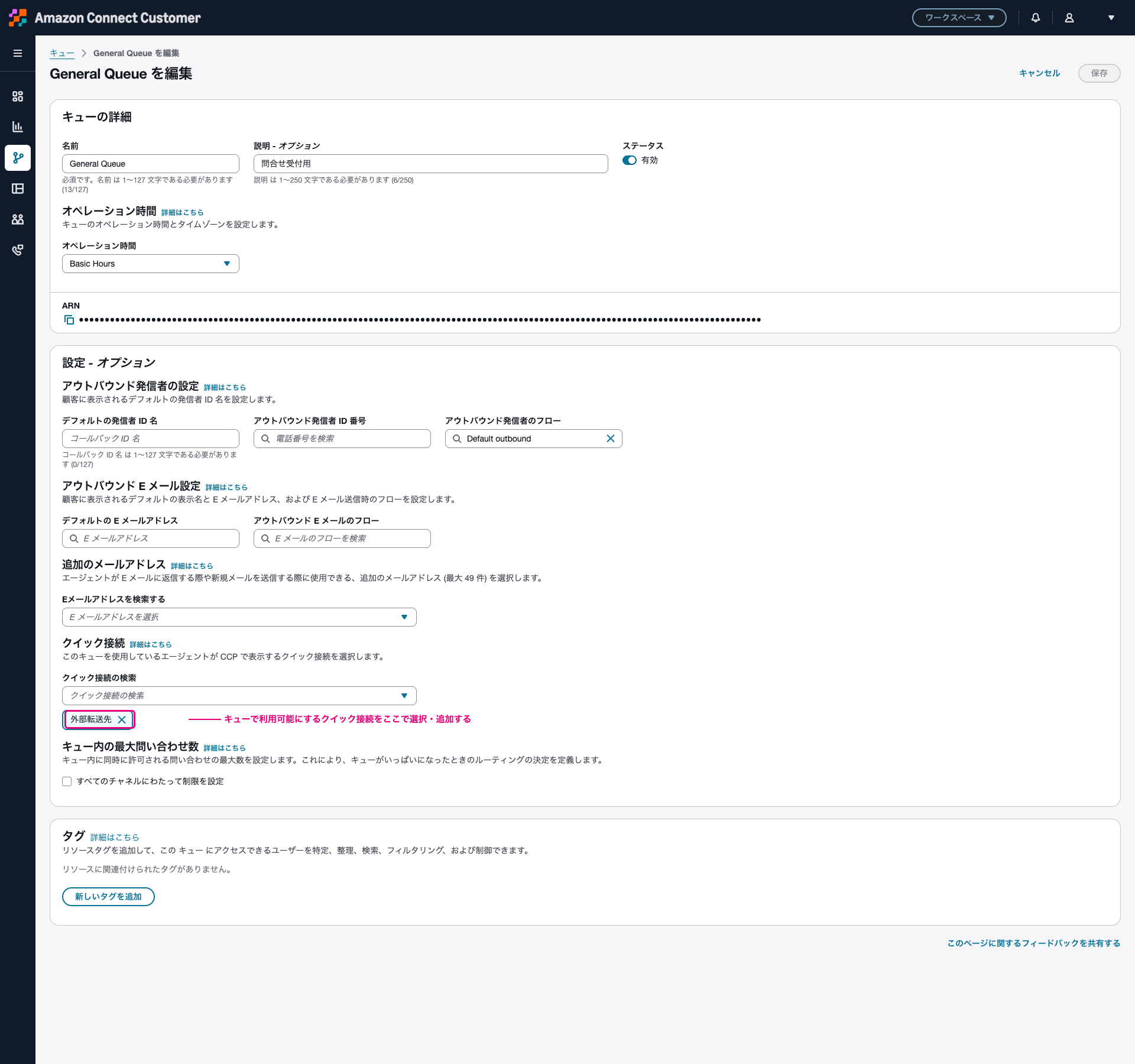Click the 'General Queue を編集' breadcrumb text
Screen dimensions: 1135x1064
136,53
